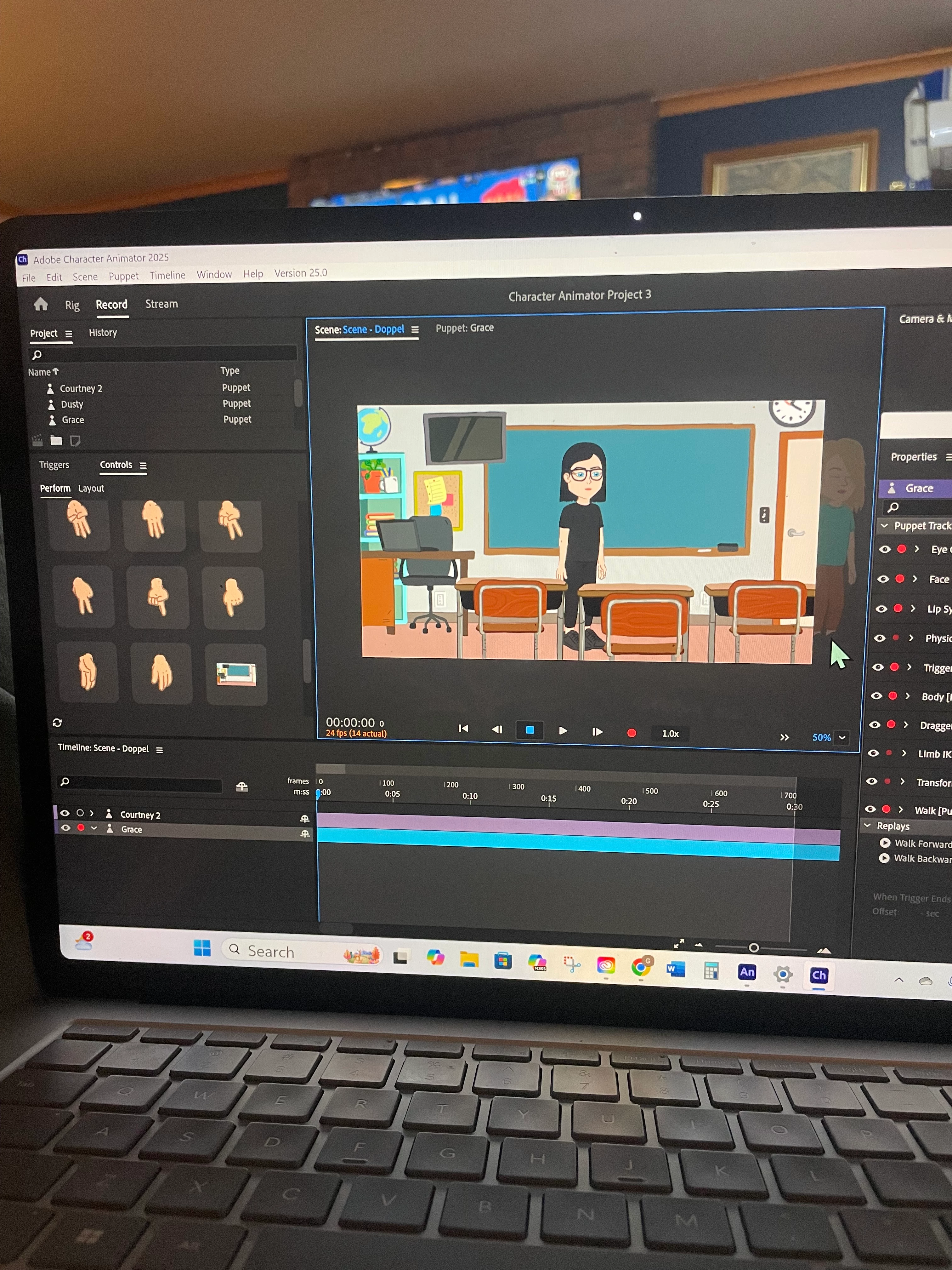Collapse the Replays section
The height and width of the screenshot is (1270, 952).
(x=868, y=826)
